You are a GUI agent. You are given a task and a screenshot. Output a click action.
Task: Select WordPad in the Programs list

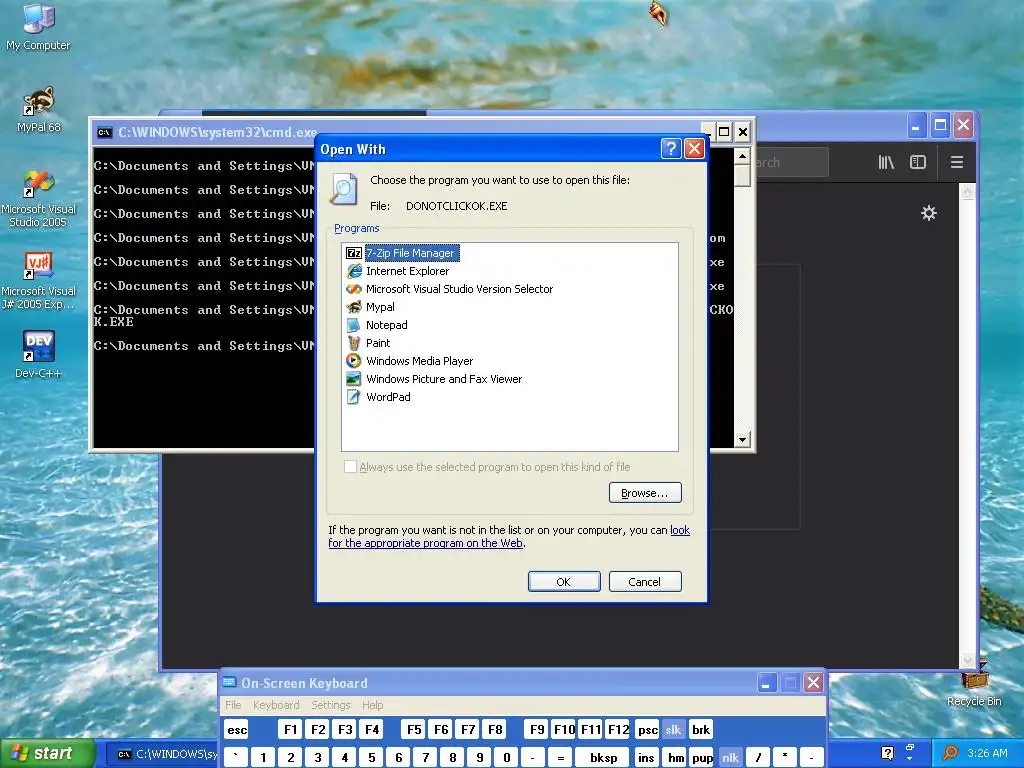378,396
